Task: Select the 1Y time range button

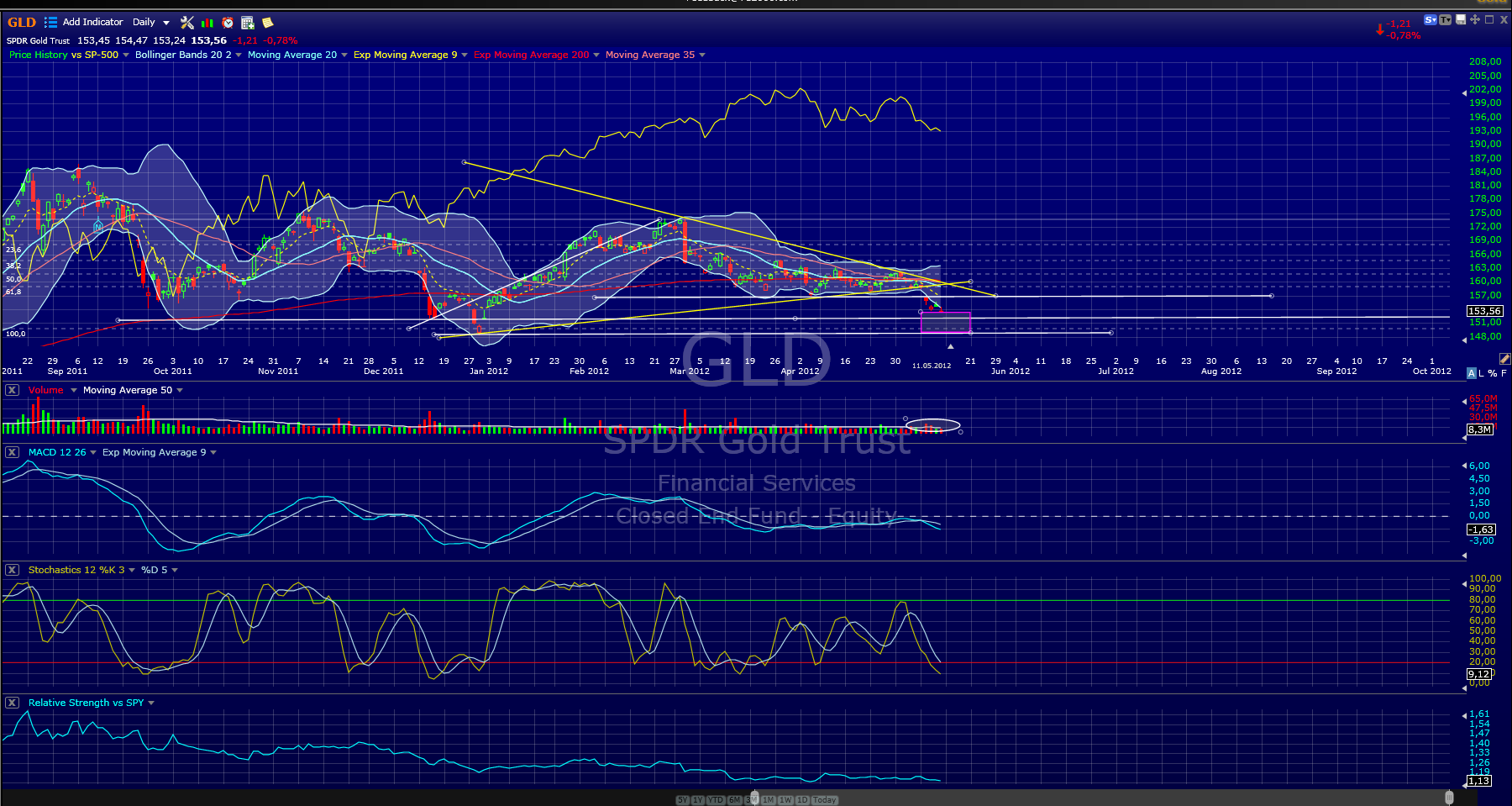Action: click(698, 800)
